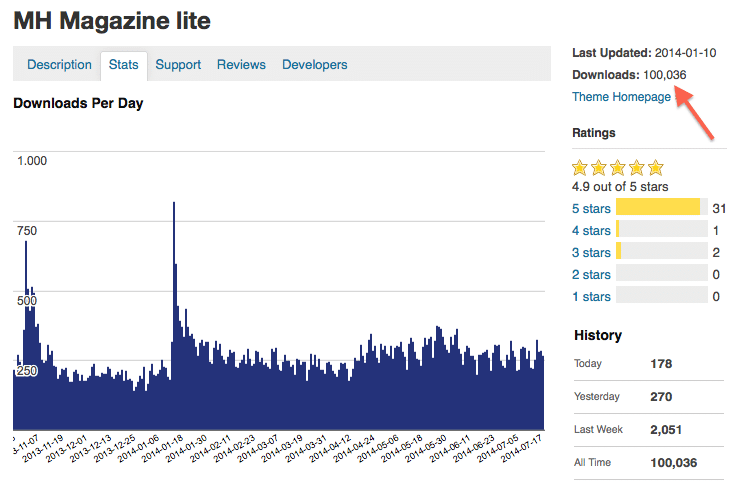Screen dimensions: 740x494
Task: Click the 'Downloads Per Day' heading
Action: tap(78, 103)
